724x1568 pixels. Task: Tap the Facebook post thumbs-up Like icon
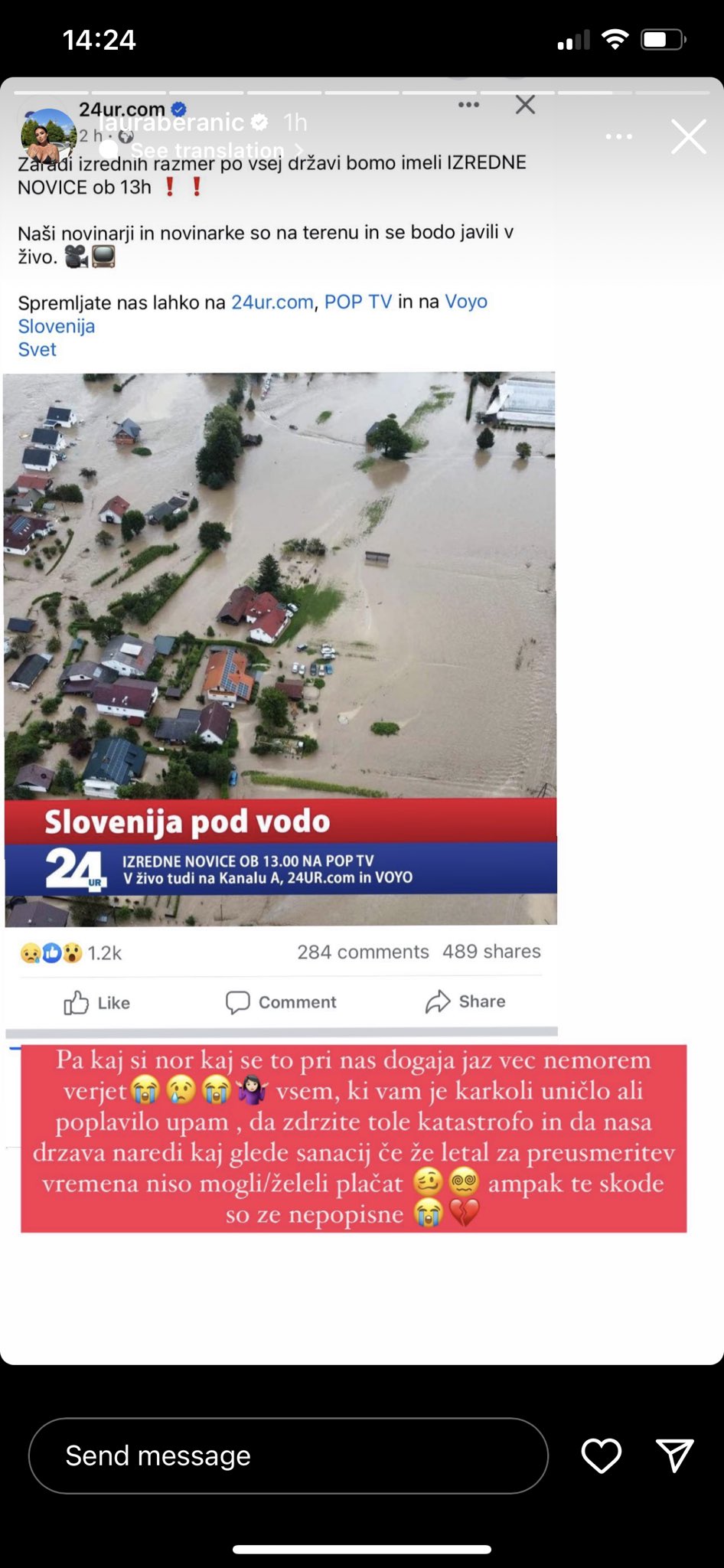tap(76, 1002)
